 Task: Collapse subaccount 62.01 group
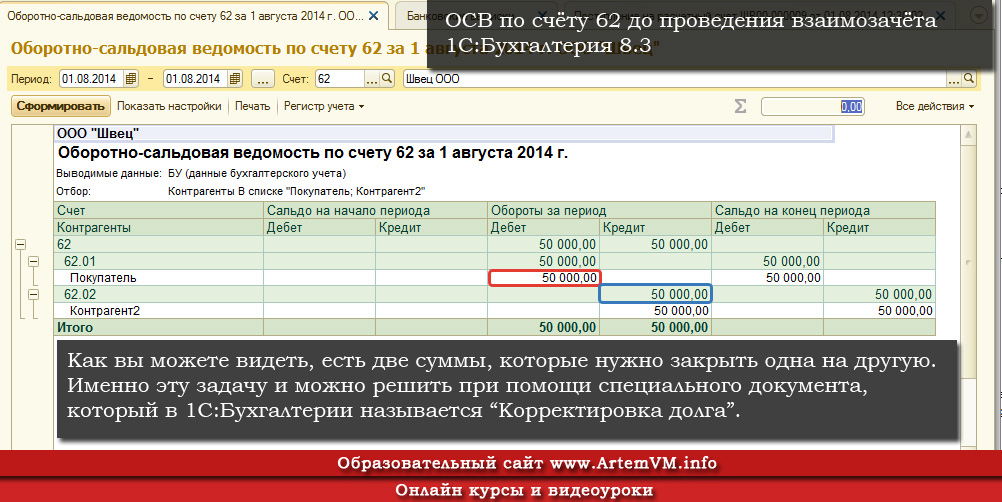click(33, 261)
